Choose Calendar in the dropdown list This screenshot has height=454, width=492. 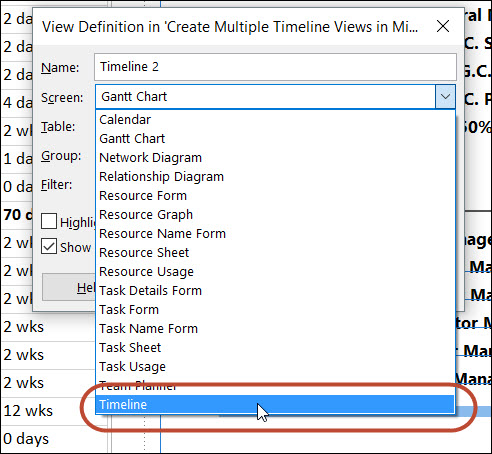click(275, 120)
